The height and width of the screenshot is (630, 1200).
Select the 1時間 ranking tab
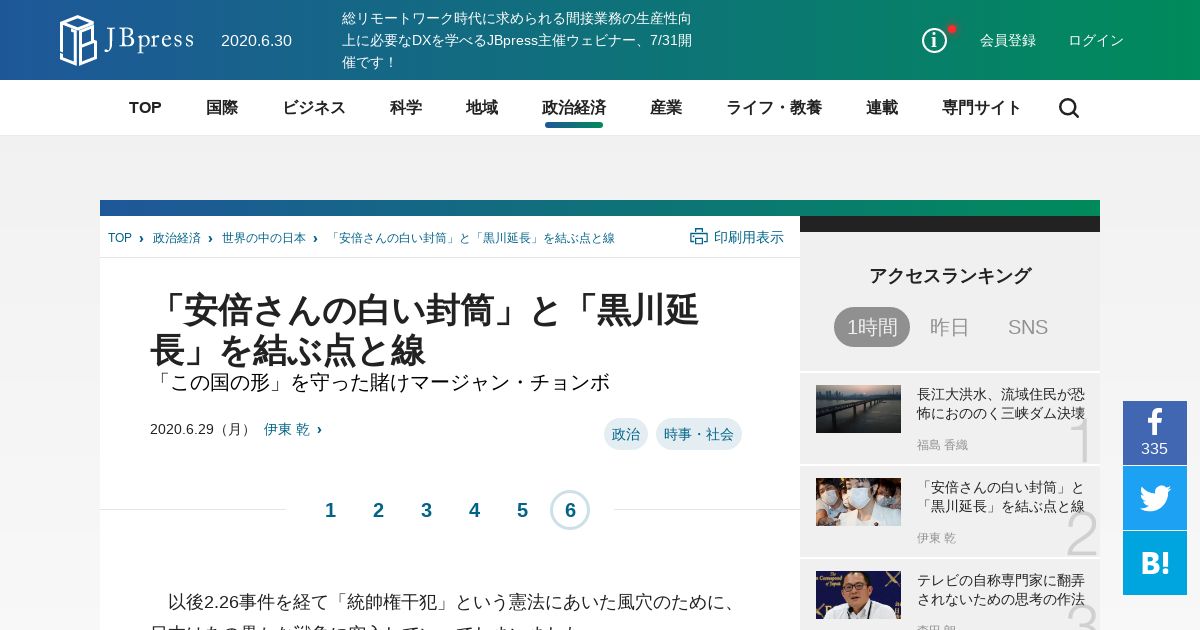pos(872,327)
